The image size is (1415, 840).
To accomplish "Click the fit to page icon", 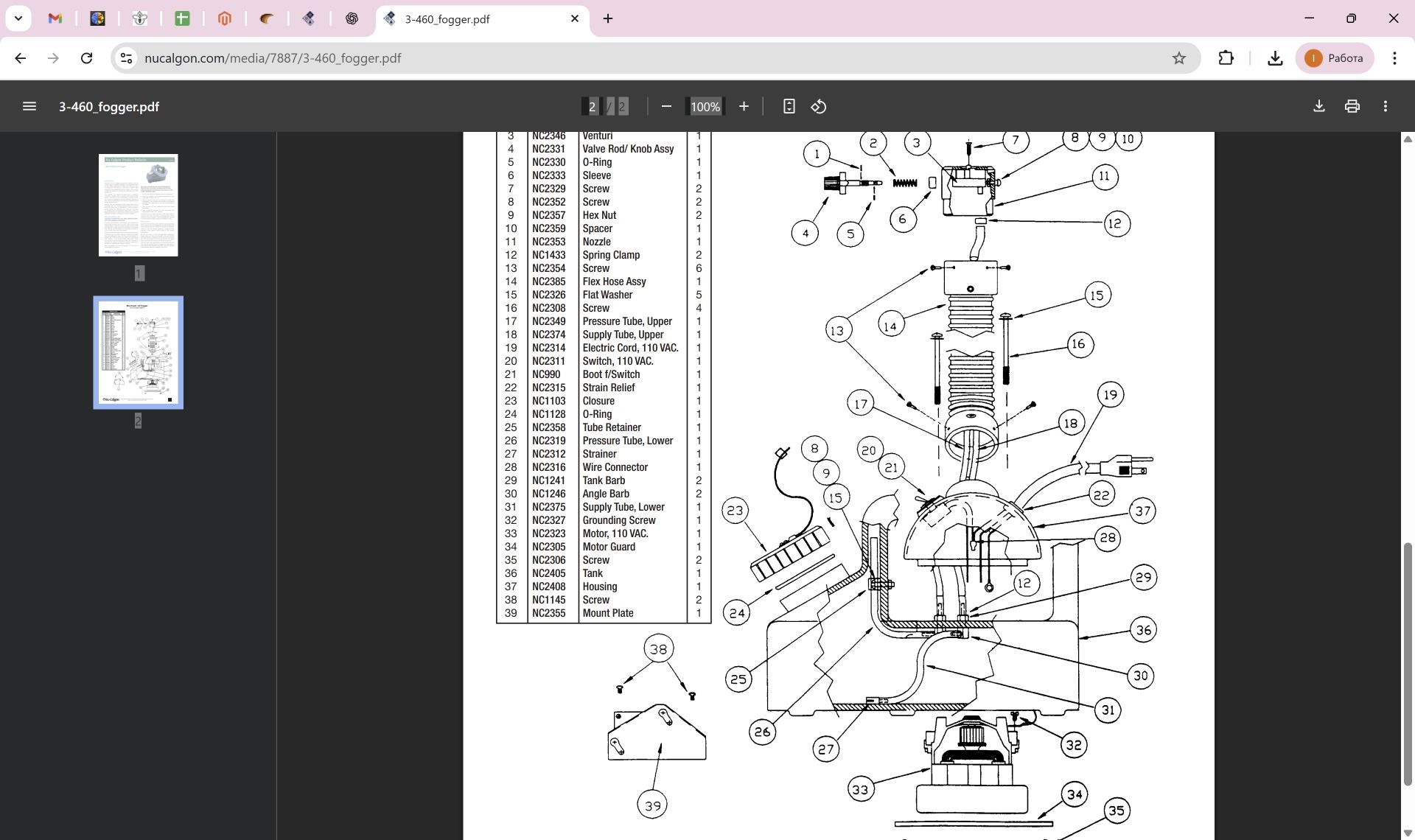I will tap(789, 106).
